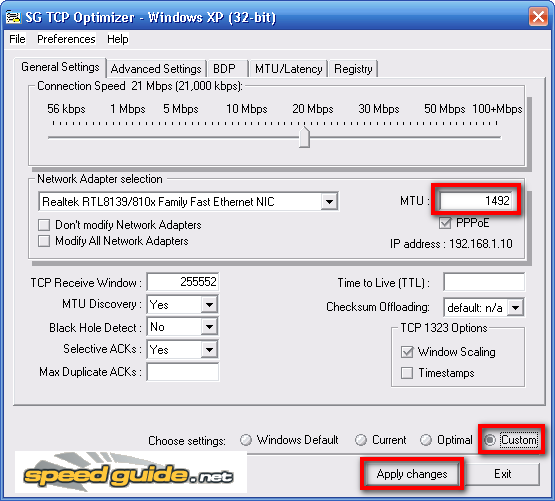Enable Modify All Network Adapters
The image size is (555, 501).
click(x=44, y=241)
